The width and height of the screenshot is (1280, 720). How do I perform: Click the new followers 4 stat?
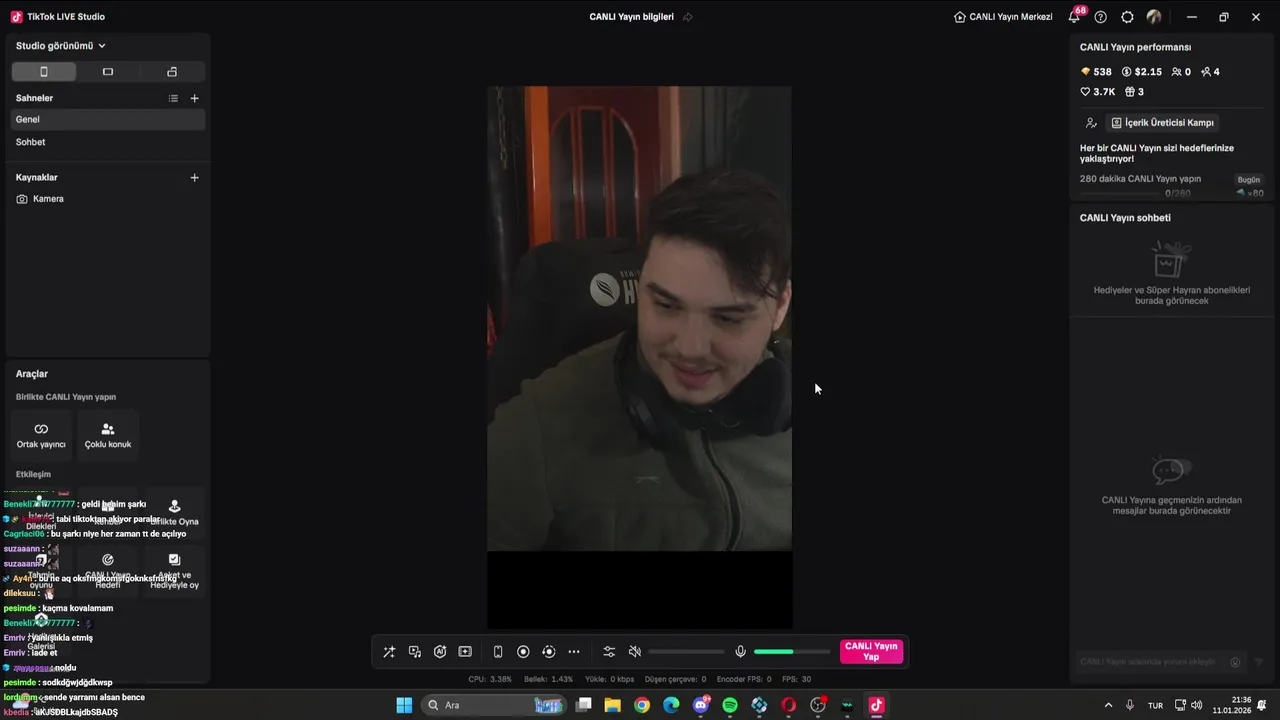1210,72
